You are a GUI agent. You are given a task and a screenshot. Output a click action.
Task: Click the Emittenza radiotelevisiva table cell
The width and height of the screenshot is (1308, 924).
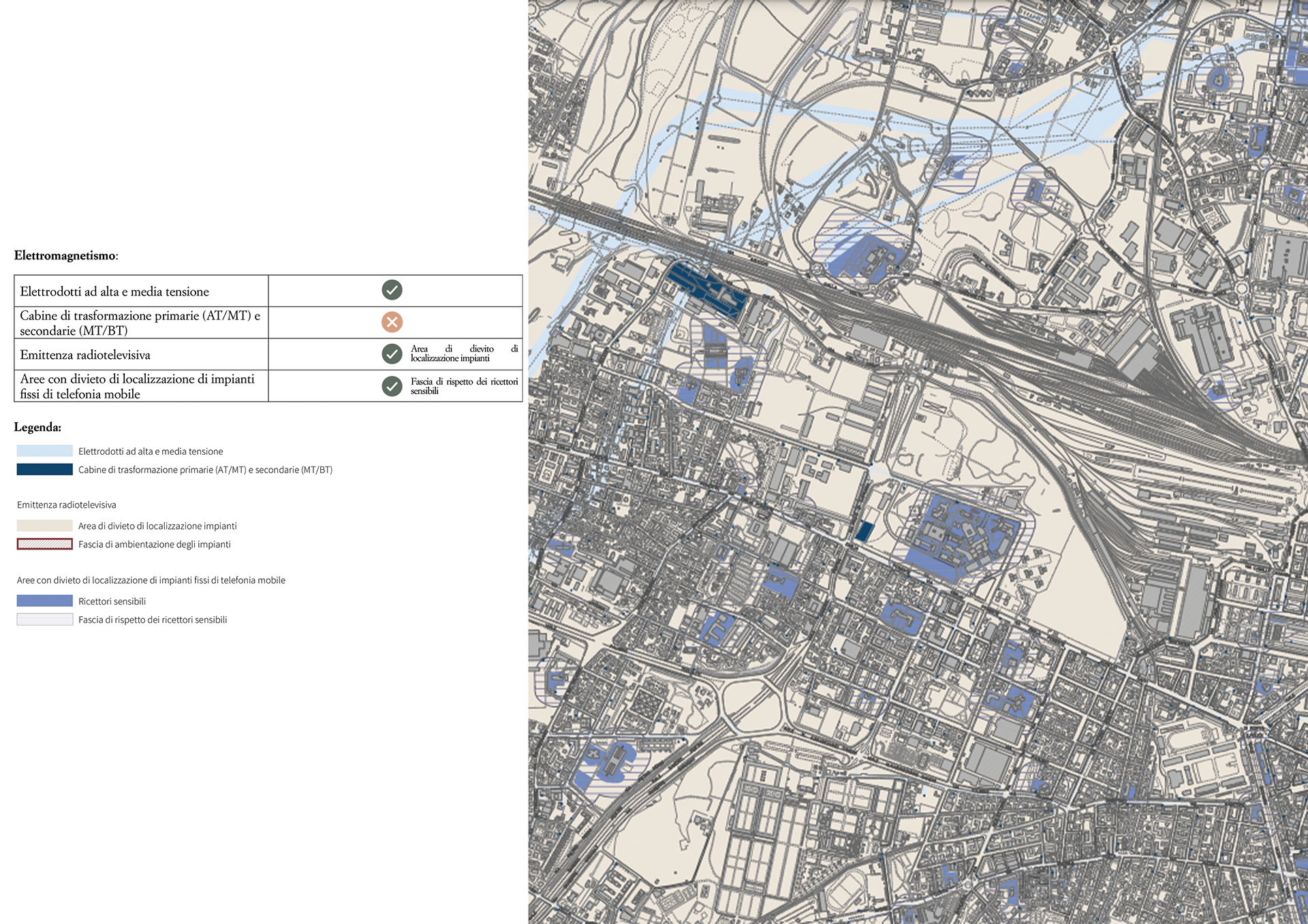[141, 355]
